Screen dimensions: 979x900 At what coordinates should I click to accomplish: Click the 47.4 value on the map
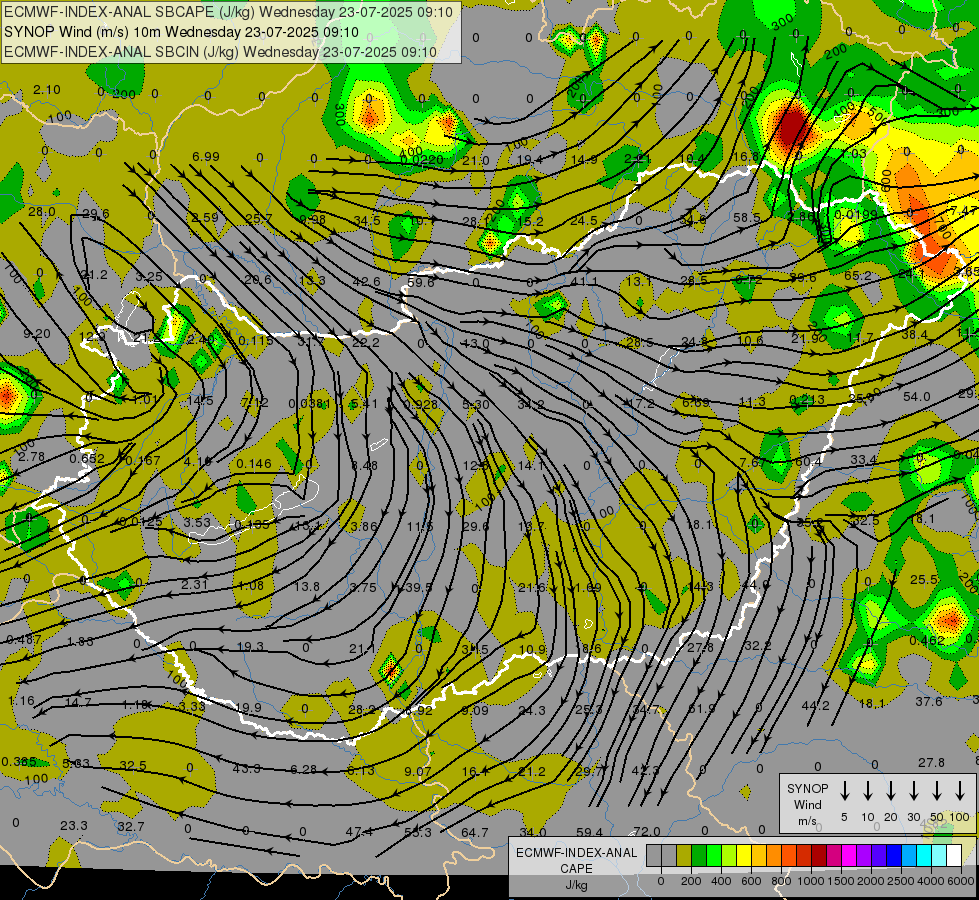click(x=359, y=831)
